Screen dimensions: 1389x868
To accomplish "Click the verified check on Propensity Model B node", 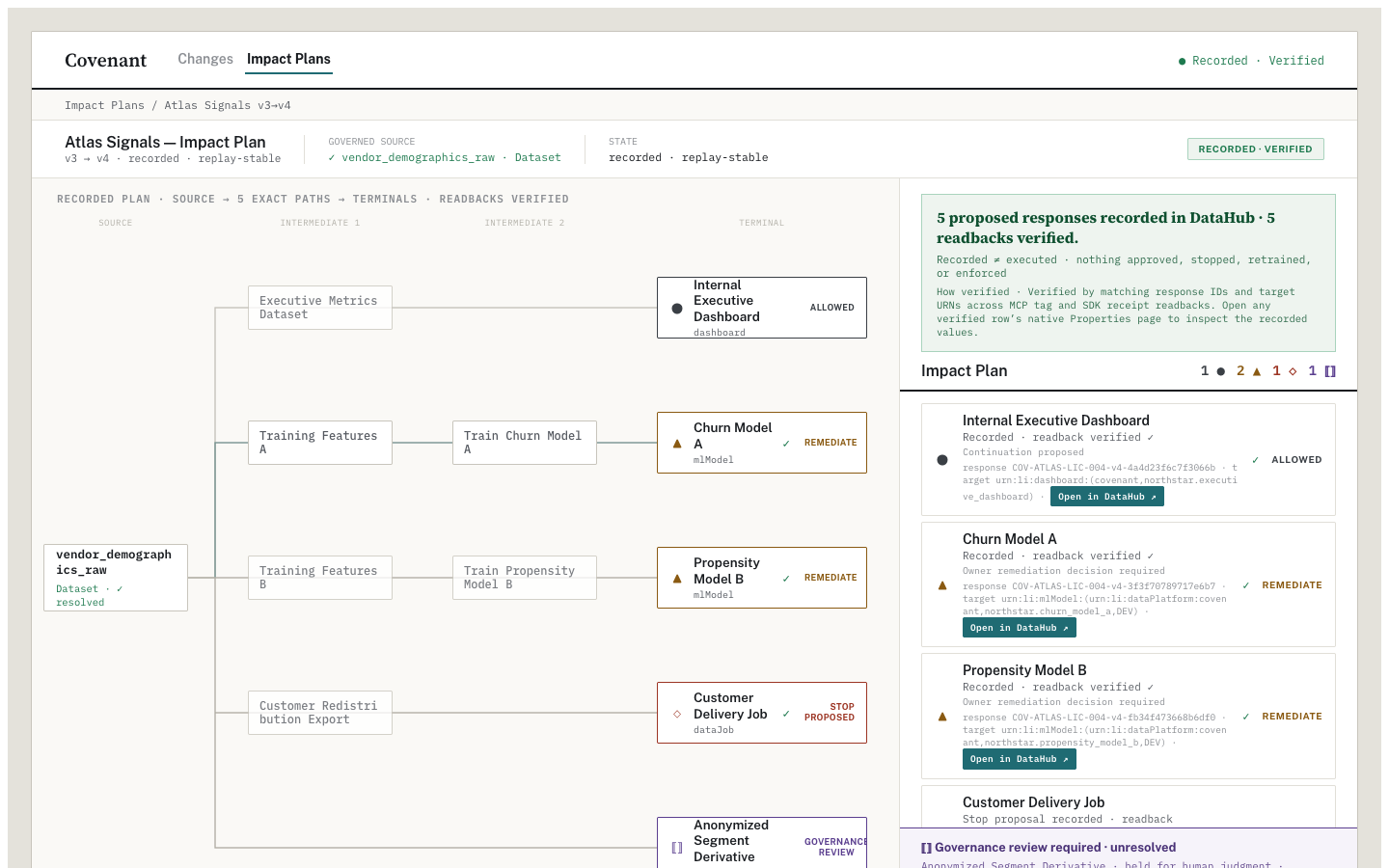I will pos(786,579).
